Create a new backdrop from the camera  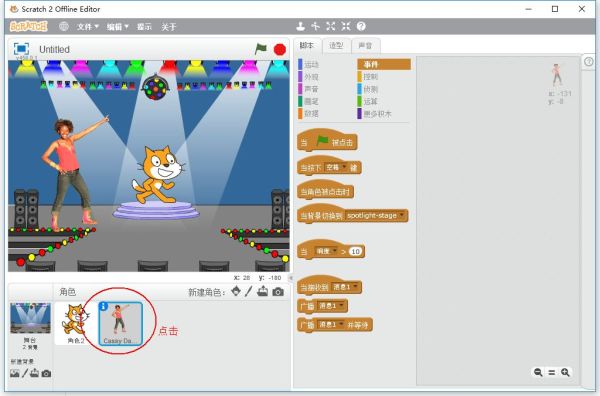[x=46, y=373]
